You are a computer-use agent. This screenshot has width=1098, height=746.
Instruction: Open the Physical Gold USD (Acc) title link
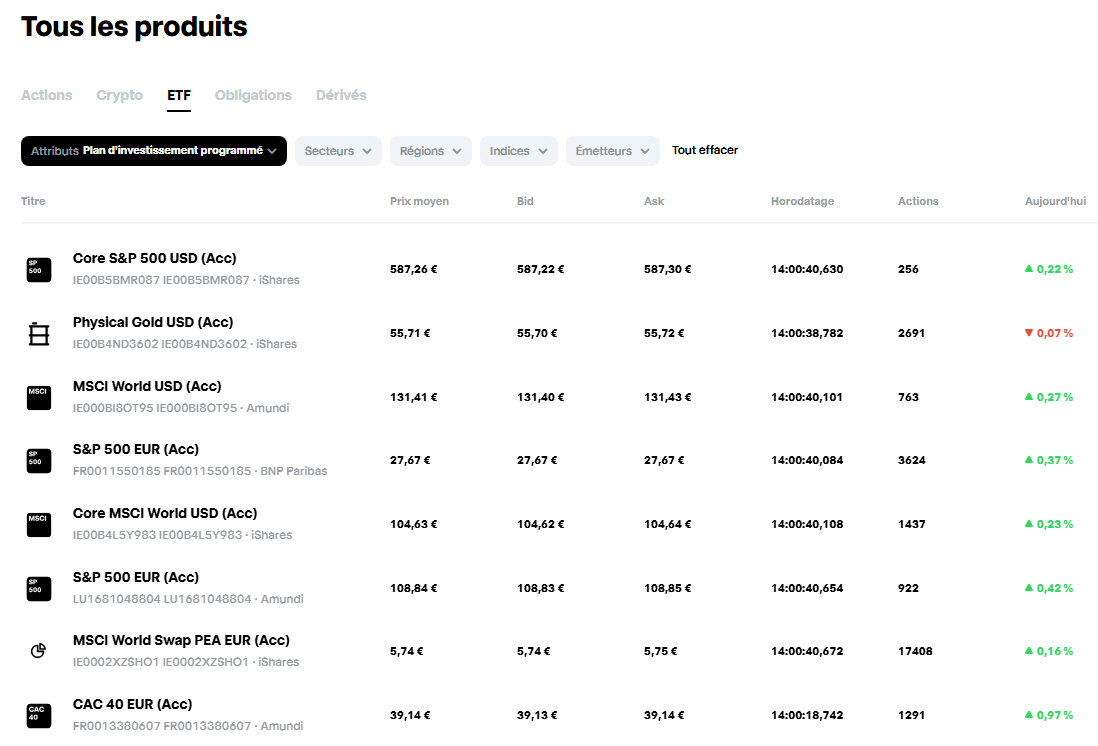tap(153, 322)
